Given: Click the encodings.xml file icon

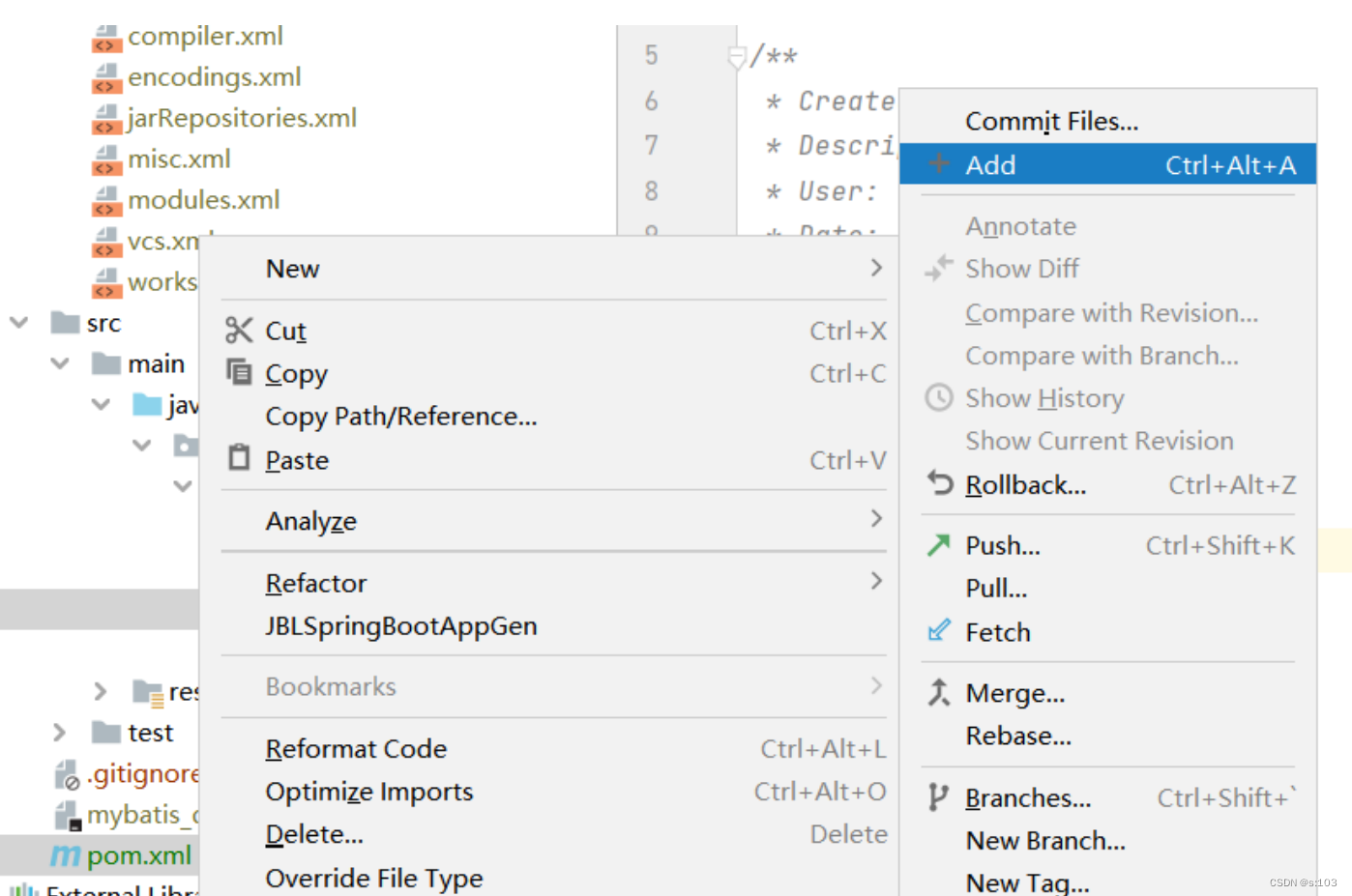Looking at the screenshot, I should coord(106,78).
